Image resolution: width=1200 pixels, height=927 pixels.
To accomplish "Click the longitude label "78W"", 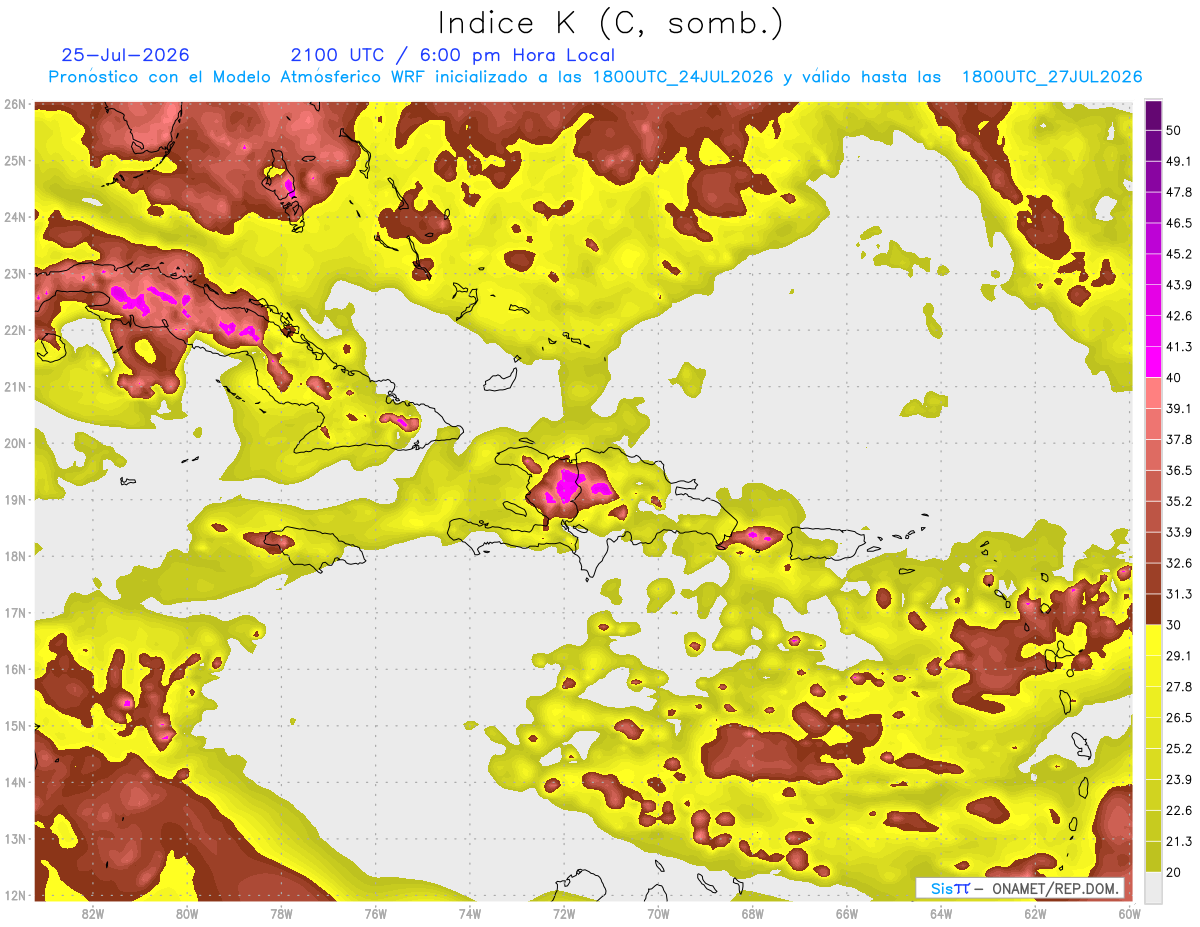I will (281, 914).
